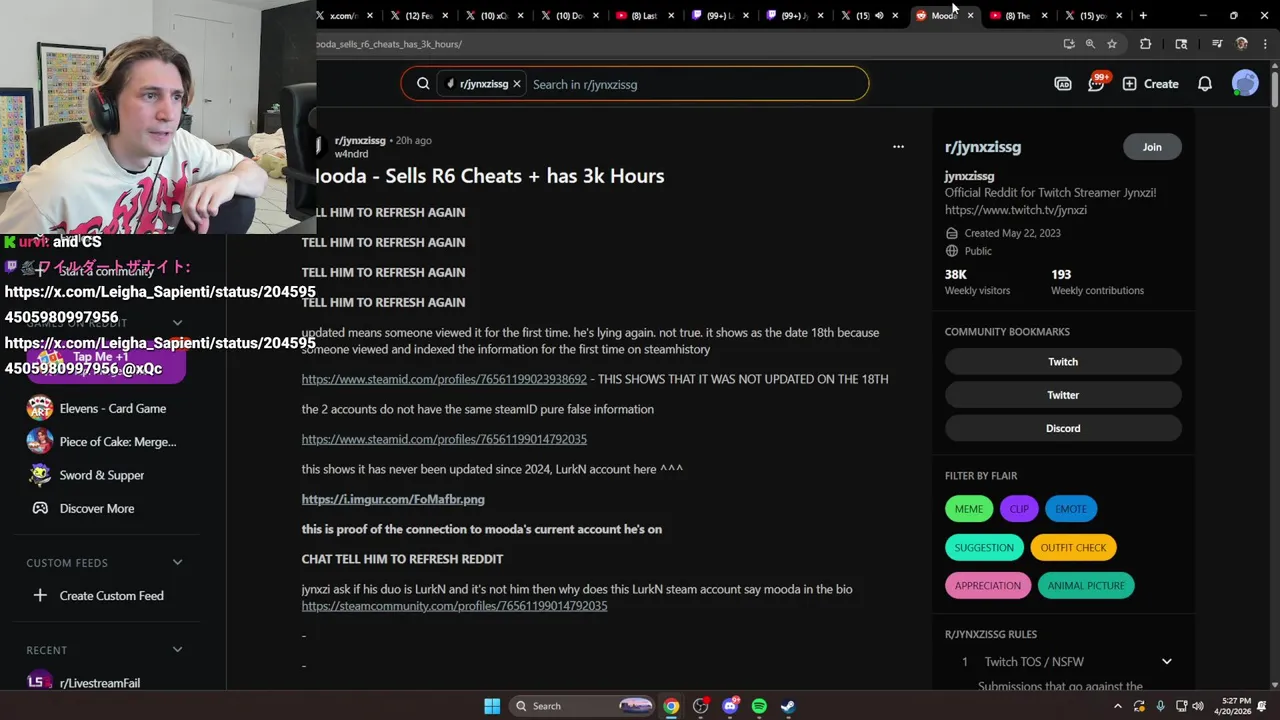Image resolution: width=1280 pixels, height=720 pixels.
Task: Collapse the Custom Feeds section
Action: (x=177, y=563)
